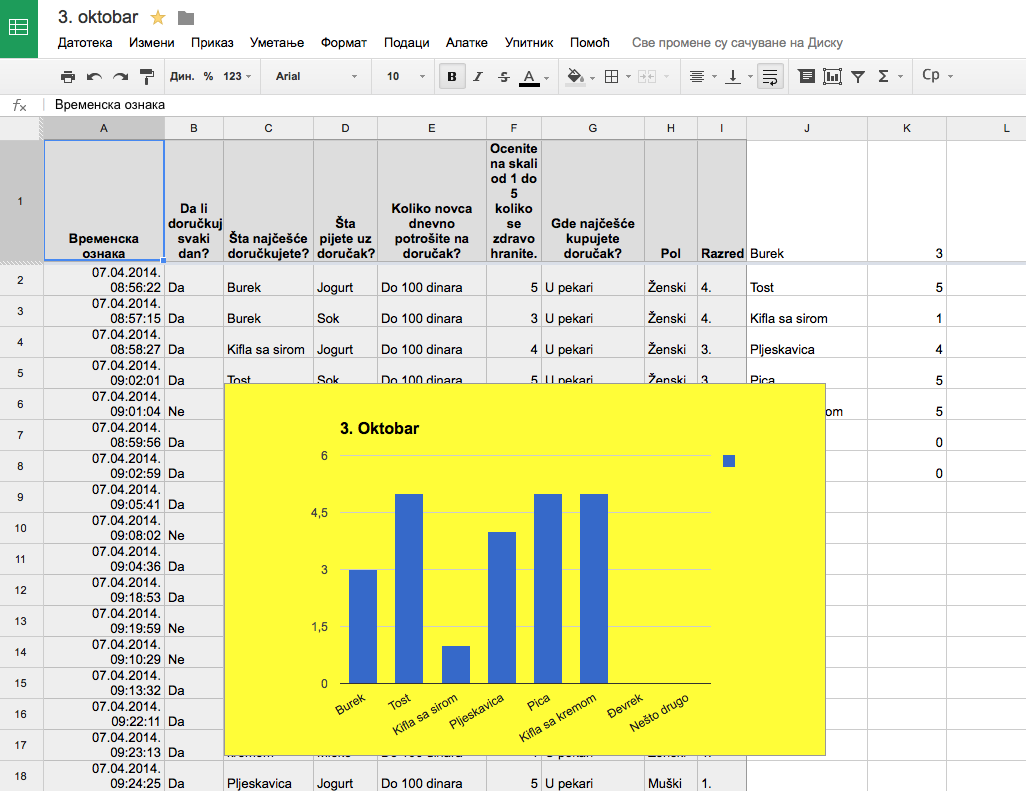Select column J header

[807, 128]
